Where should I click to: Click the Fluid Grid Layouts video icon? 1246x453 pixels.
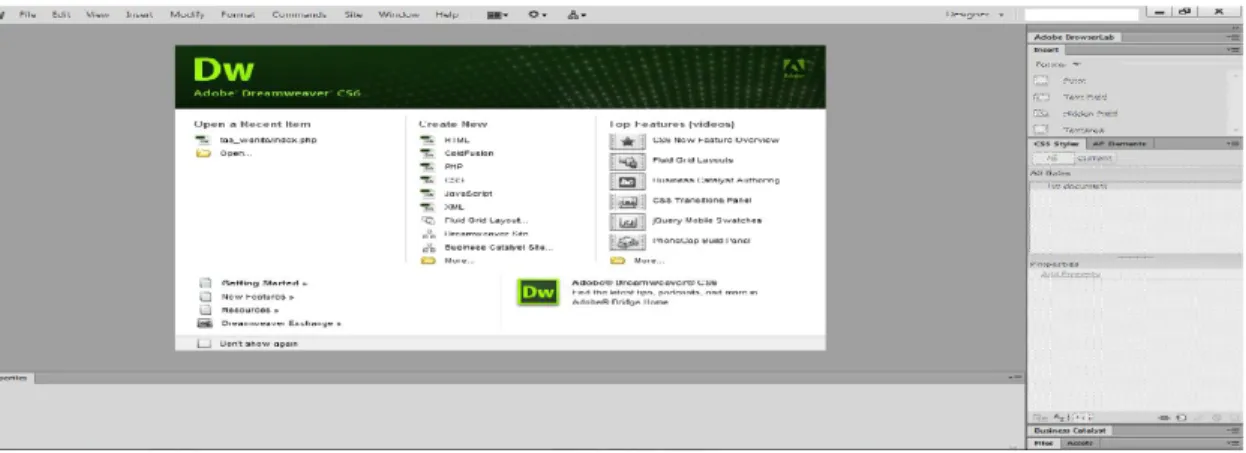628,161
